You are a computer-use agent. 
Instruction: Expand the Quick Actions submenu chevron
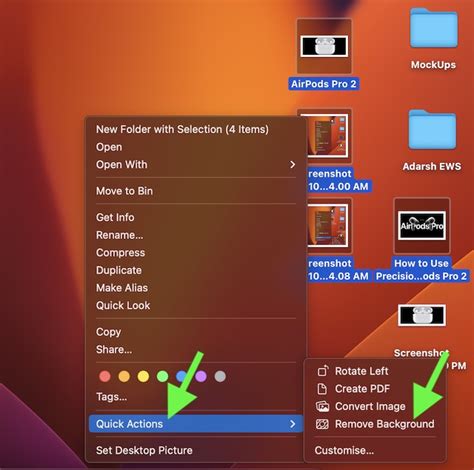[292, 424]
